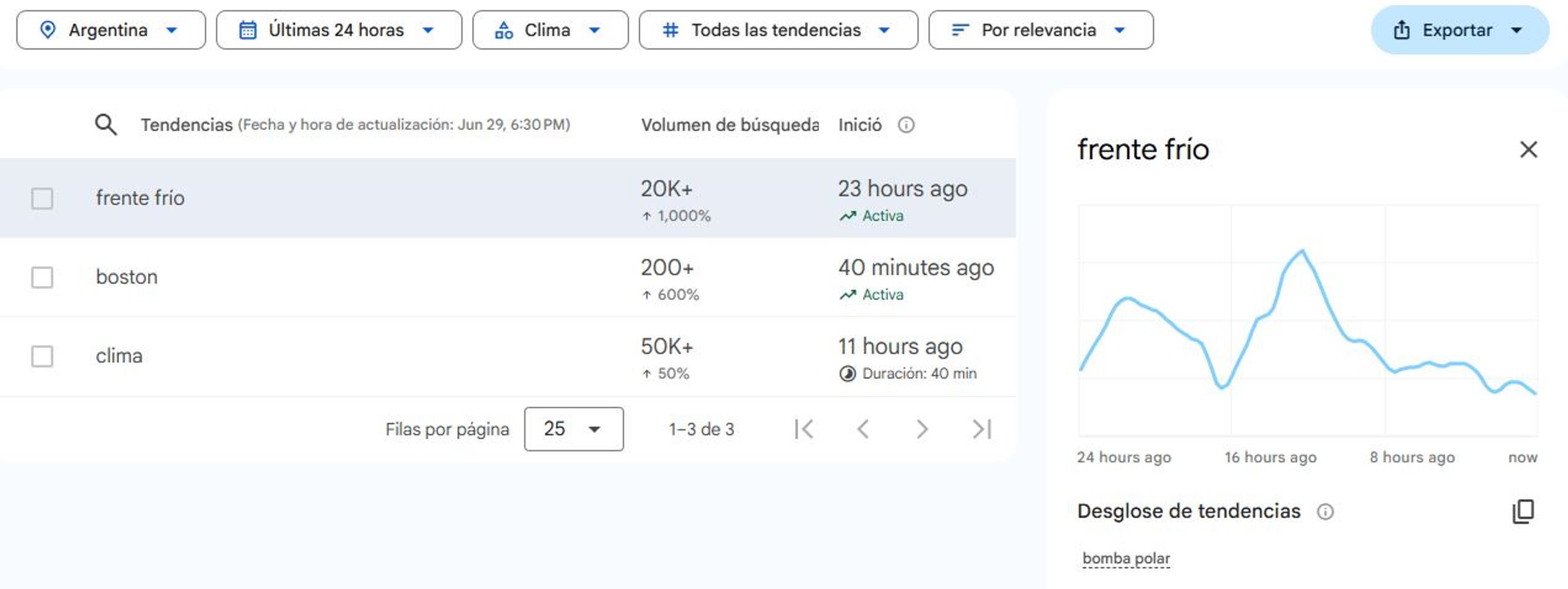This screenshot has height=589, width=1568.
Task: Open the Últimas 24 horas time filter
Action: (339, 30)
